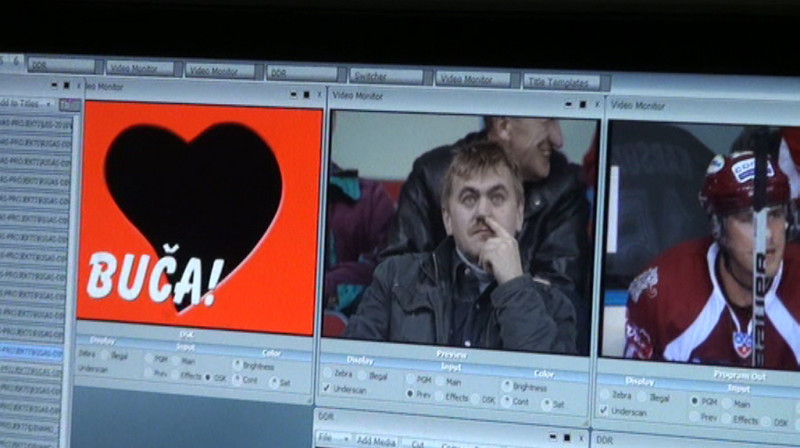The height and width of the screenshot is (448, 800).
Task: Click the gray handle right of Switcher tab
Action: 428,78
